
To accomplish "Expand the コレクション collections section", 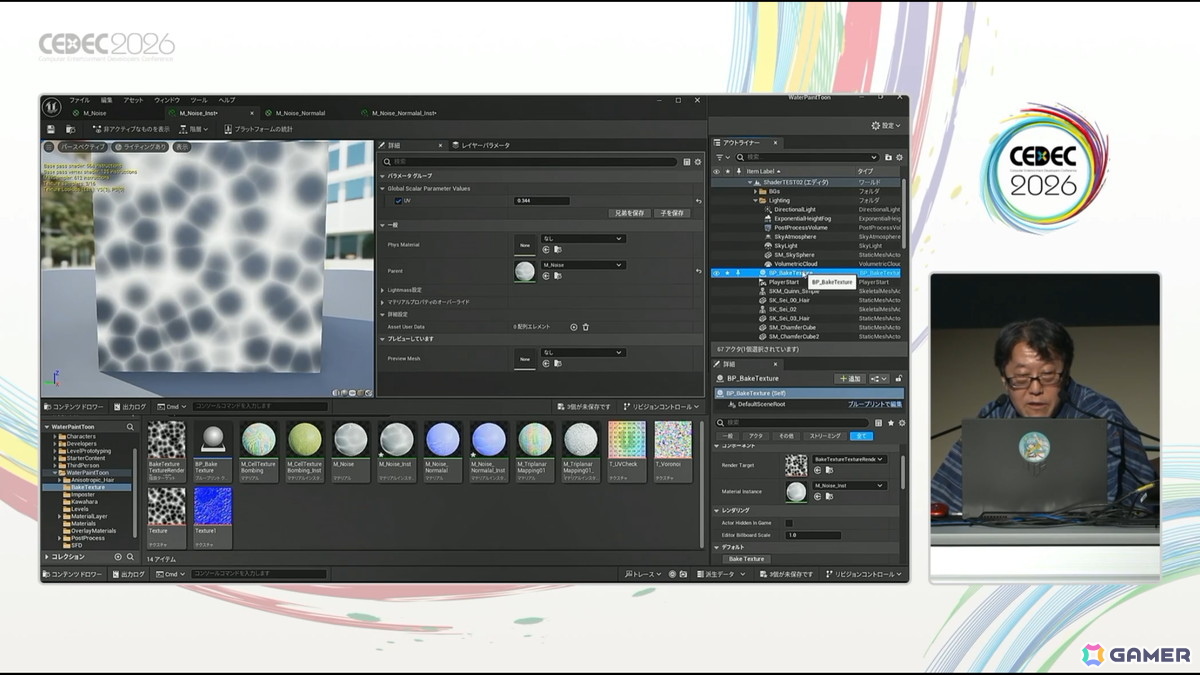I will (x=46, y=557).
